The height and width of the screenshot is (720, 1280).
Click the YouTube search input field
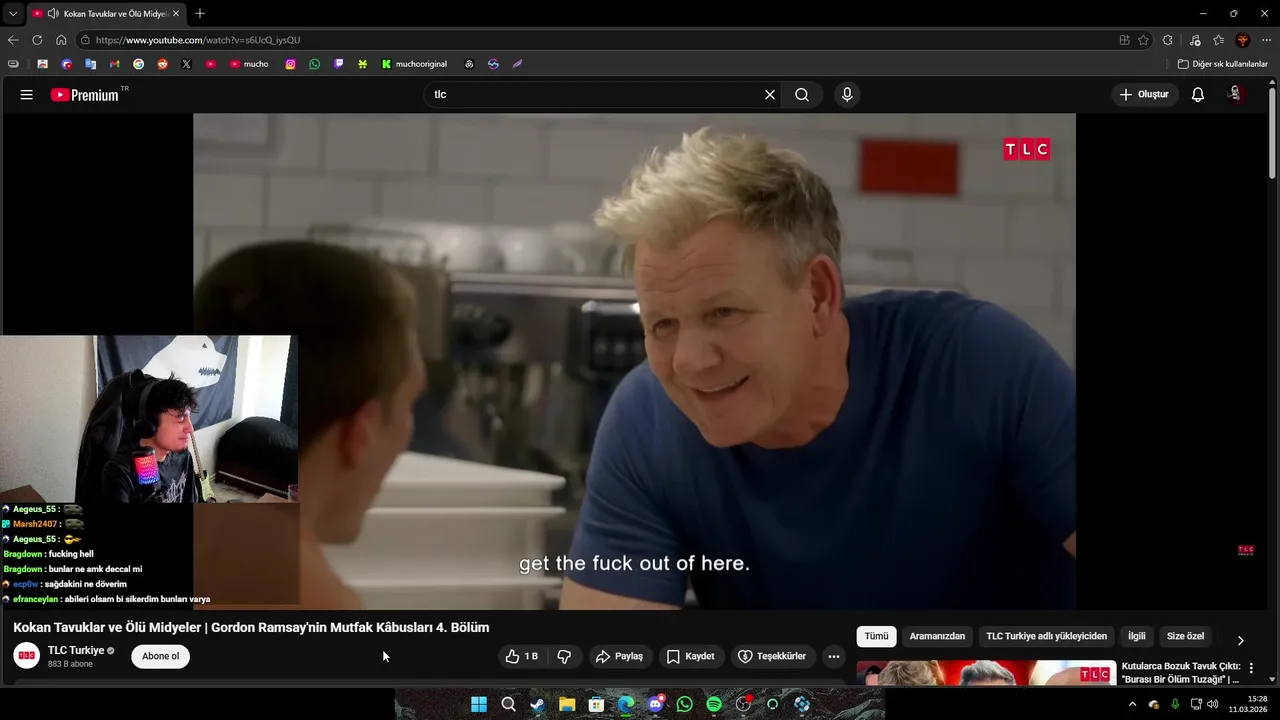(x=594, y=94)
